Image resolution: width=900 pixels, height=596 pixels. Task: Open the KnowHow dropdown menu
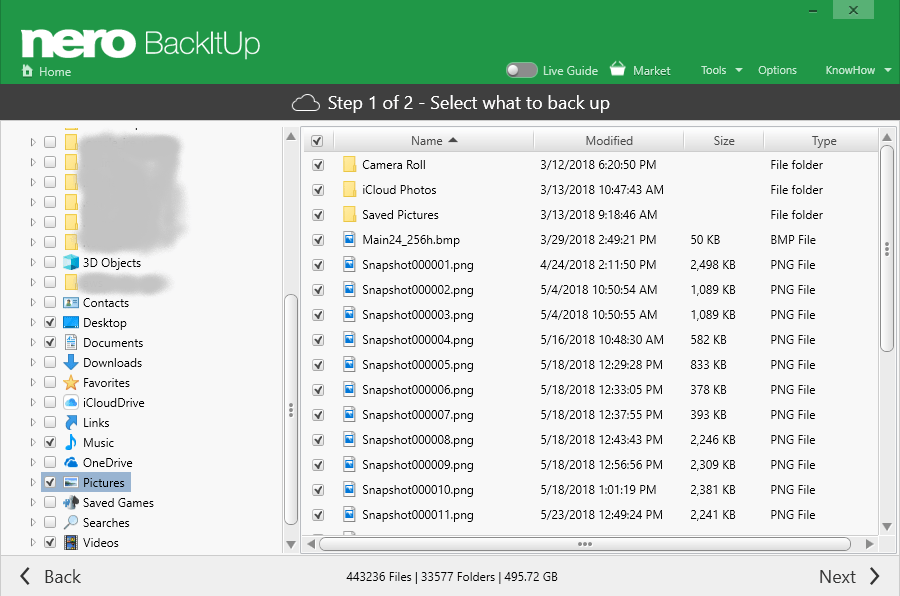pyautogui.click(x=858, y=70)
